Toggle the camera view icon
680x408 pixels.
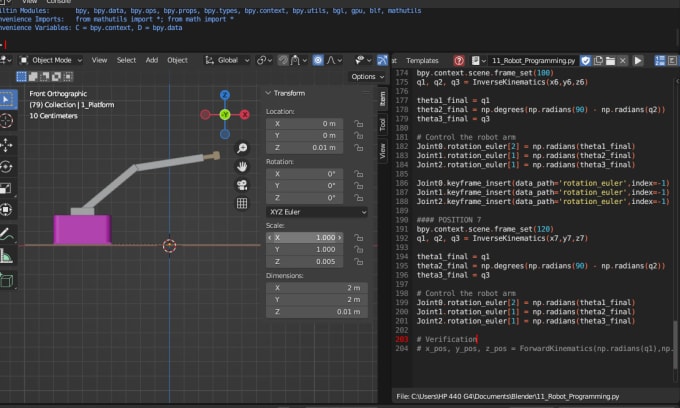[x=242, y=185]
